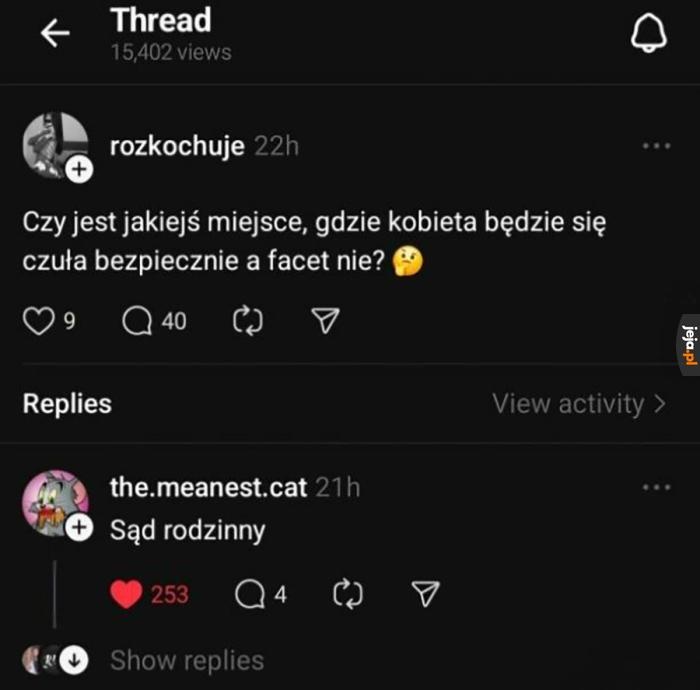Open more options for rozkochuje post

point(656,146)
